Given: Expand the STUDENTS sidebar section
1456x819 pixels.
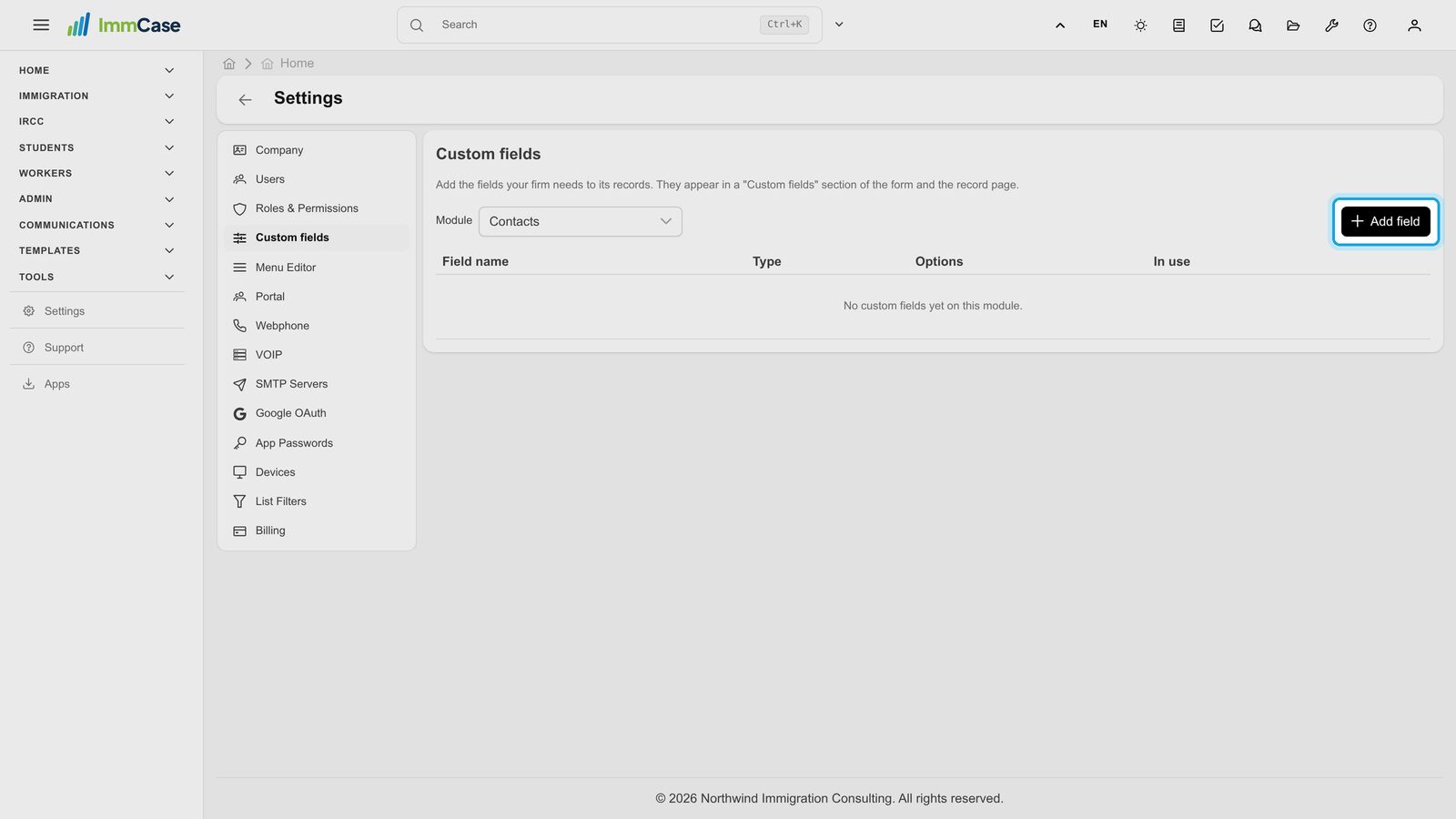Looking at the screenshot, I should 96,147.
